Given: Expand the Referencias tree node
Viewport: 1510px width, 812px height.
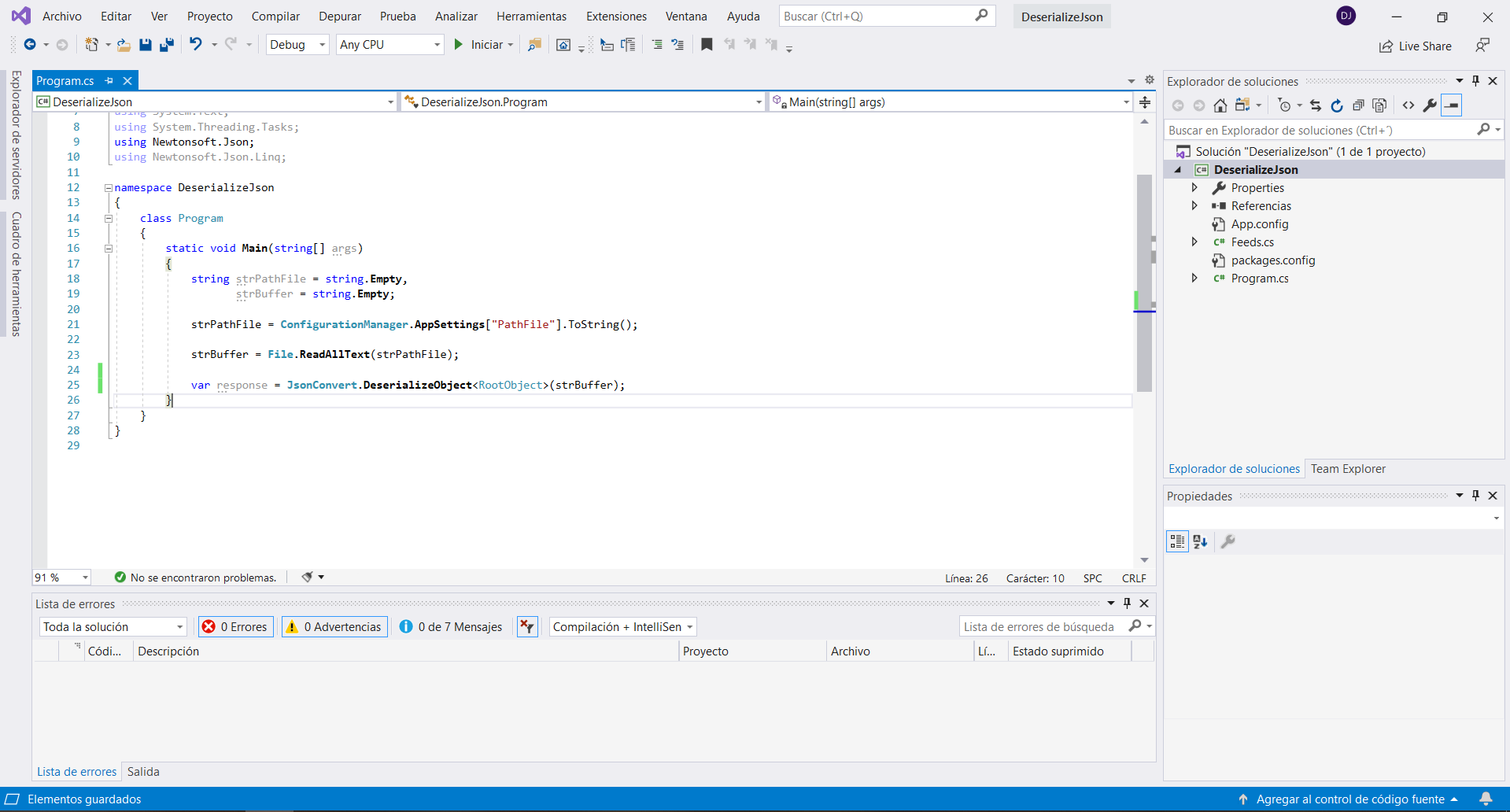Looking at the screenshot, I should tap(1194, 206).
